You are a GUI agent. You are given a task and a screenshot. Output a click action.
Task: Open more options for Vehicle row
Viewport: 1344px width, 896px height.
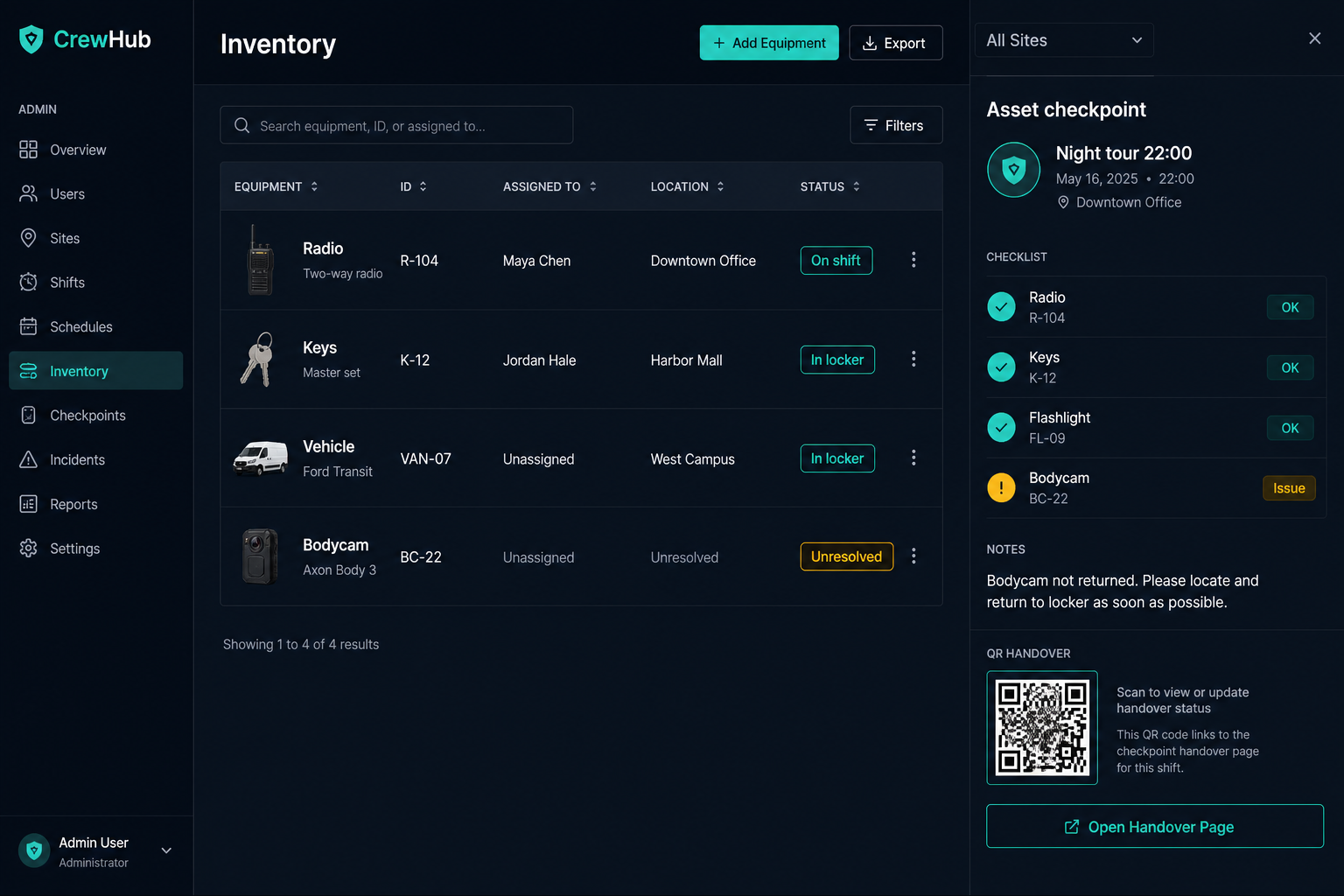(x=913, y=458)
